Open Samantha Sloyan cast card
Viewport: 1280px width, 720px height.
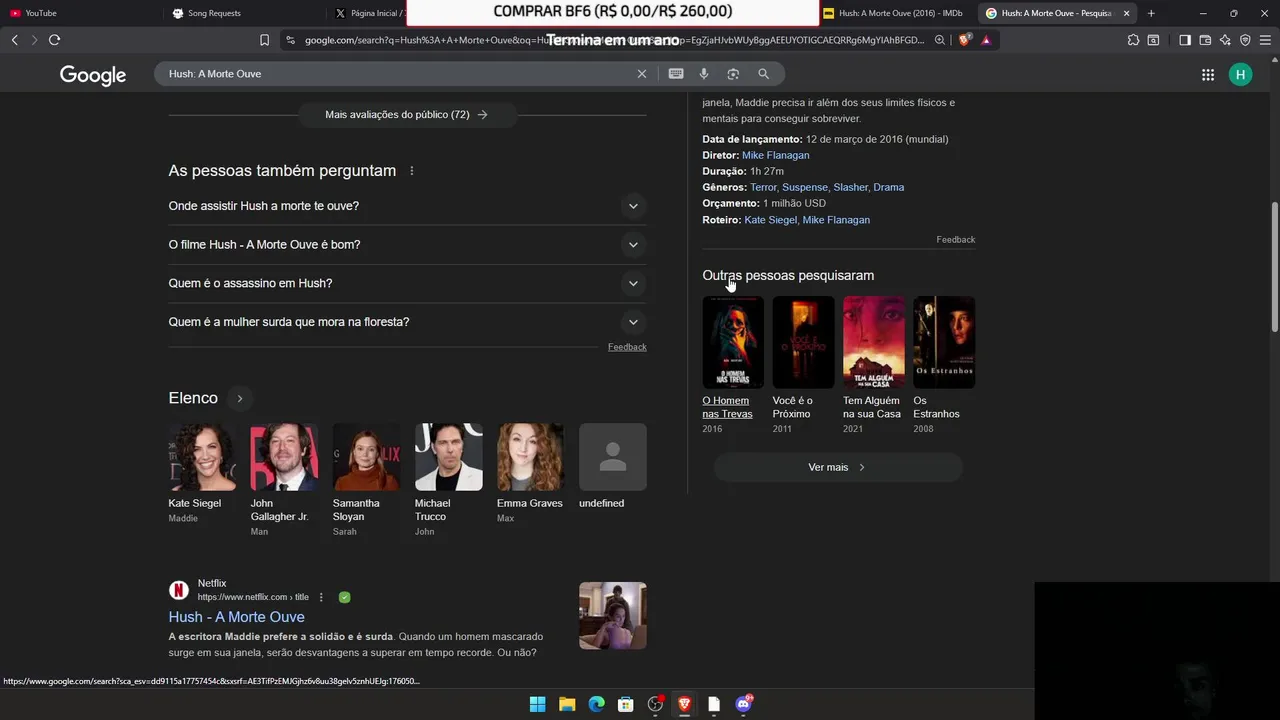tap(366, 480)
